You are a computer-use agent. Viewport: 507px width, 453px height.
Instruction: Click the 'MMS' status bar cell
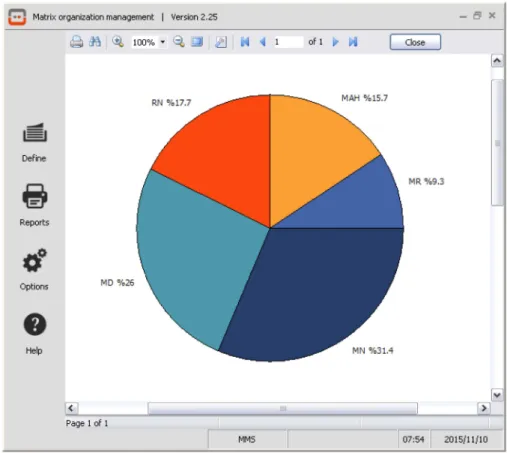[x=247, y=439]
